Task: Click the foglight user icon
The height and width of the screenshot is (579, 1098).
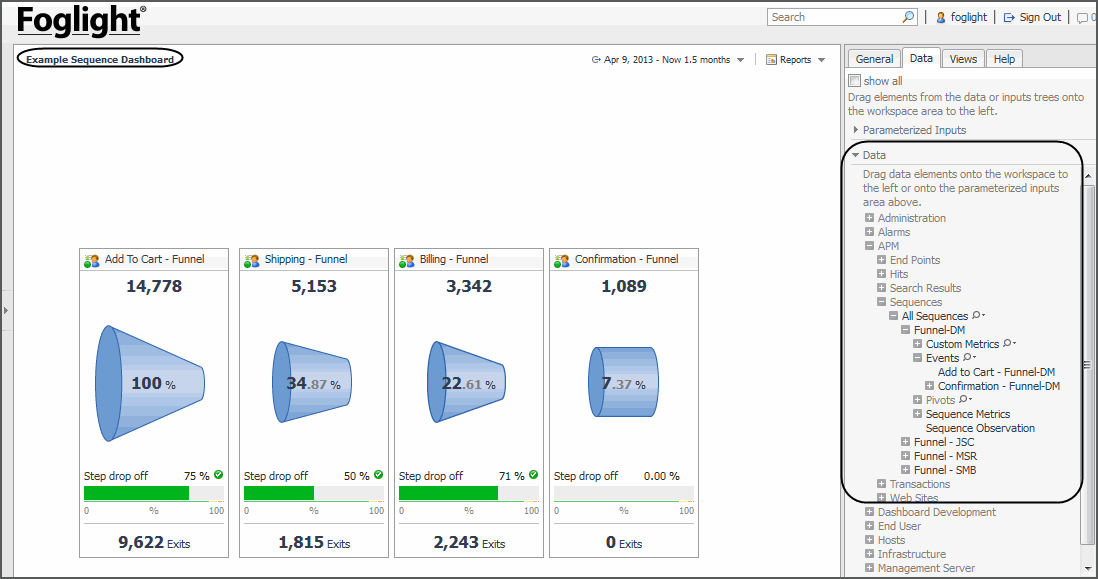Action: coord(941,18)
